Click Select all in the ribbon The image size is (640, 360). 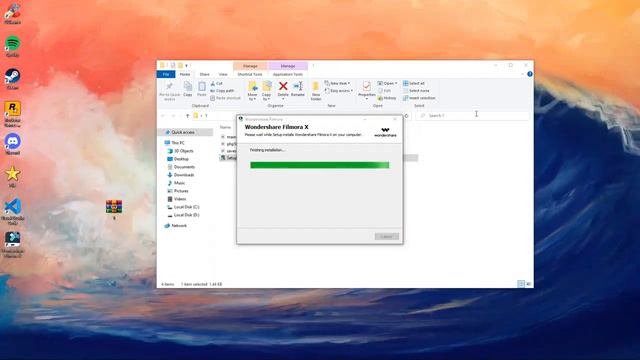coord(414,83)
